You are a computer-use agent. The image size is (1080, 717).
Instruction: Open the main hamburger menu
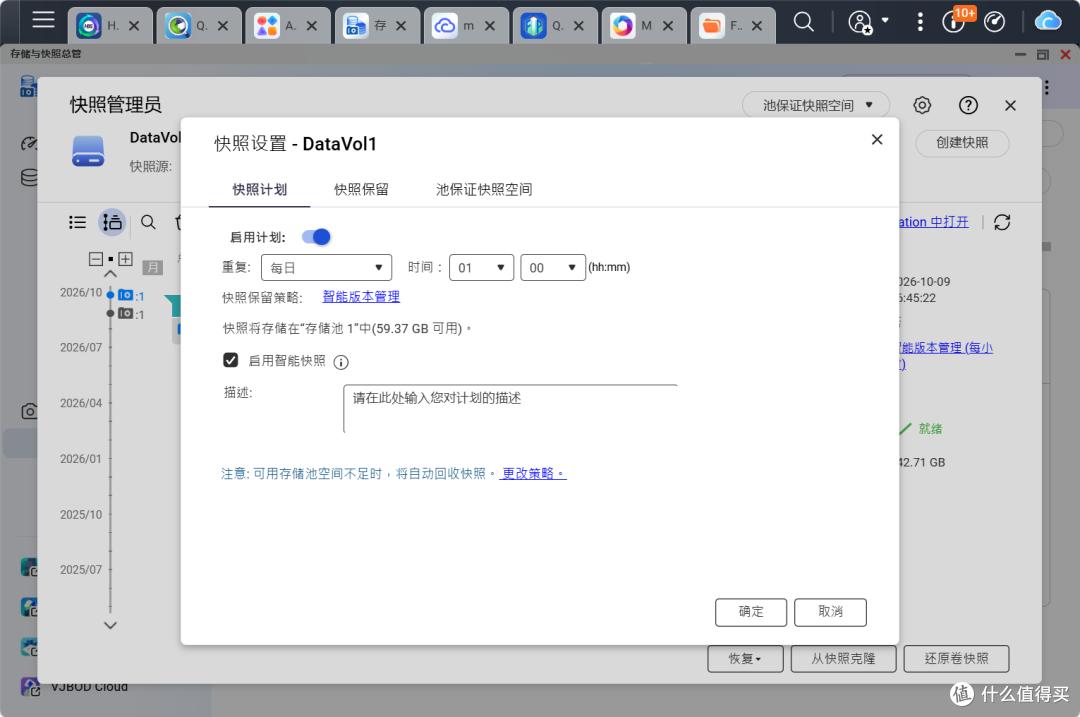pyautogui.click(x=43, y=20)
